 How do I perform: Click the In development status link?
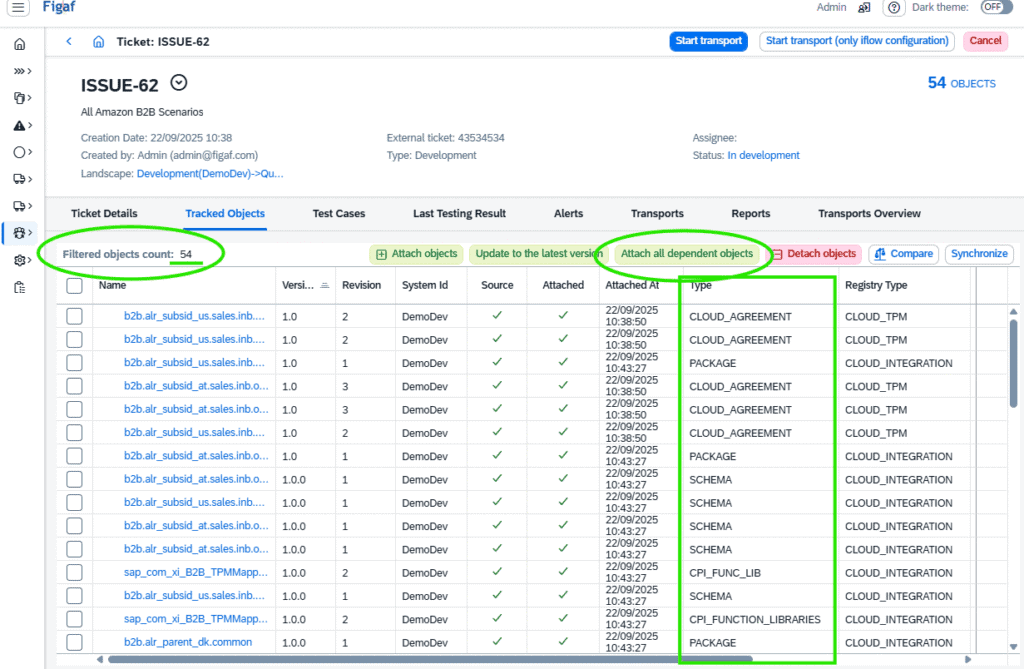763,155
